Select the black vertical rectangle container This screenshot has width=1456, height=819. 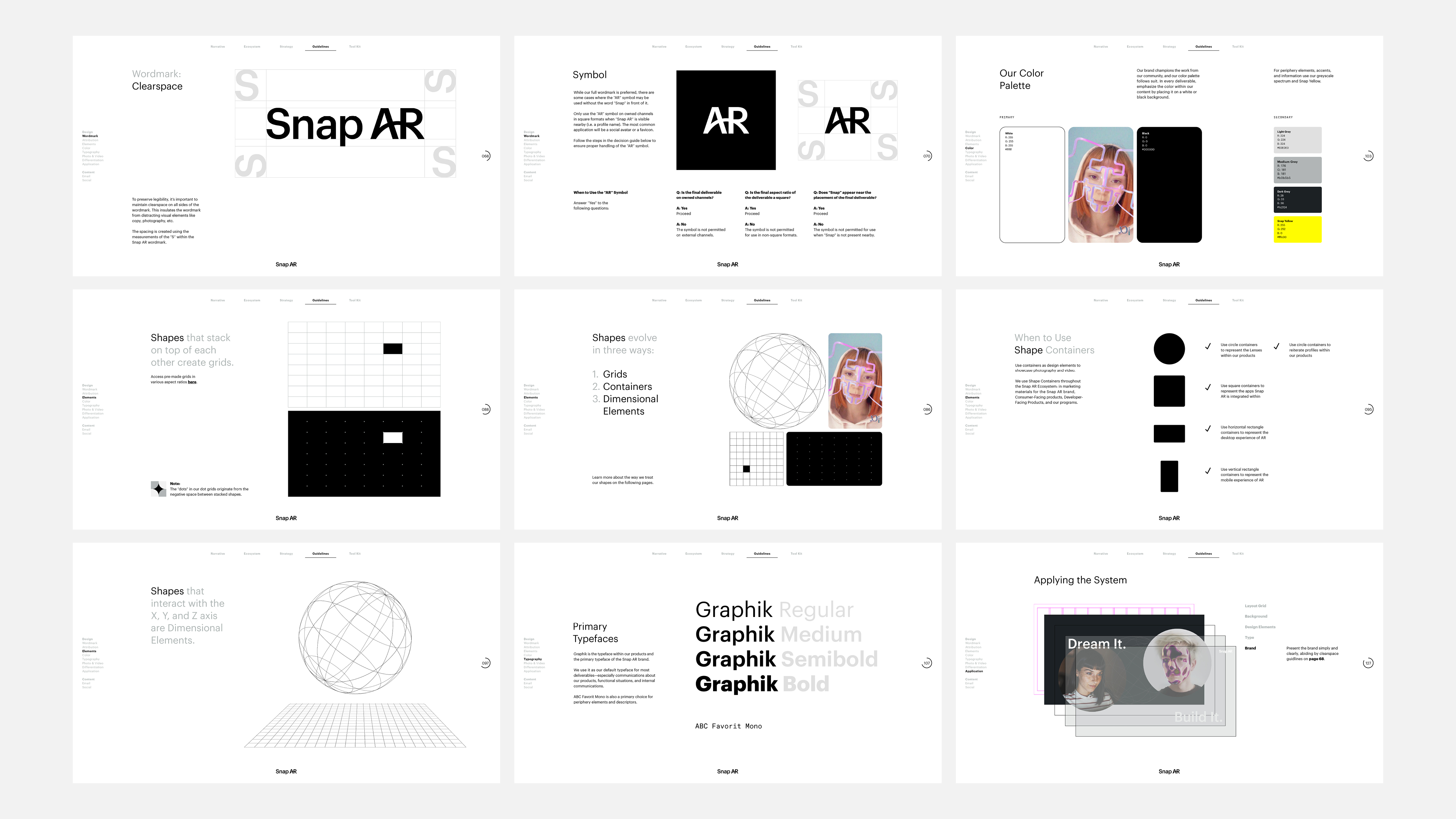(1169, 476)
